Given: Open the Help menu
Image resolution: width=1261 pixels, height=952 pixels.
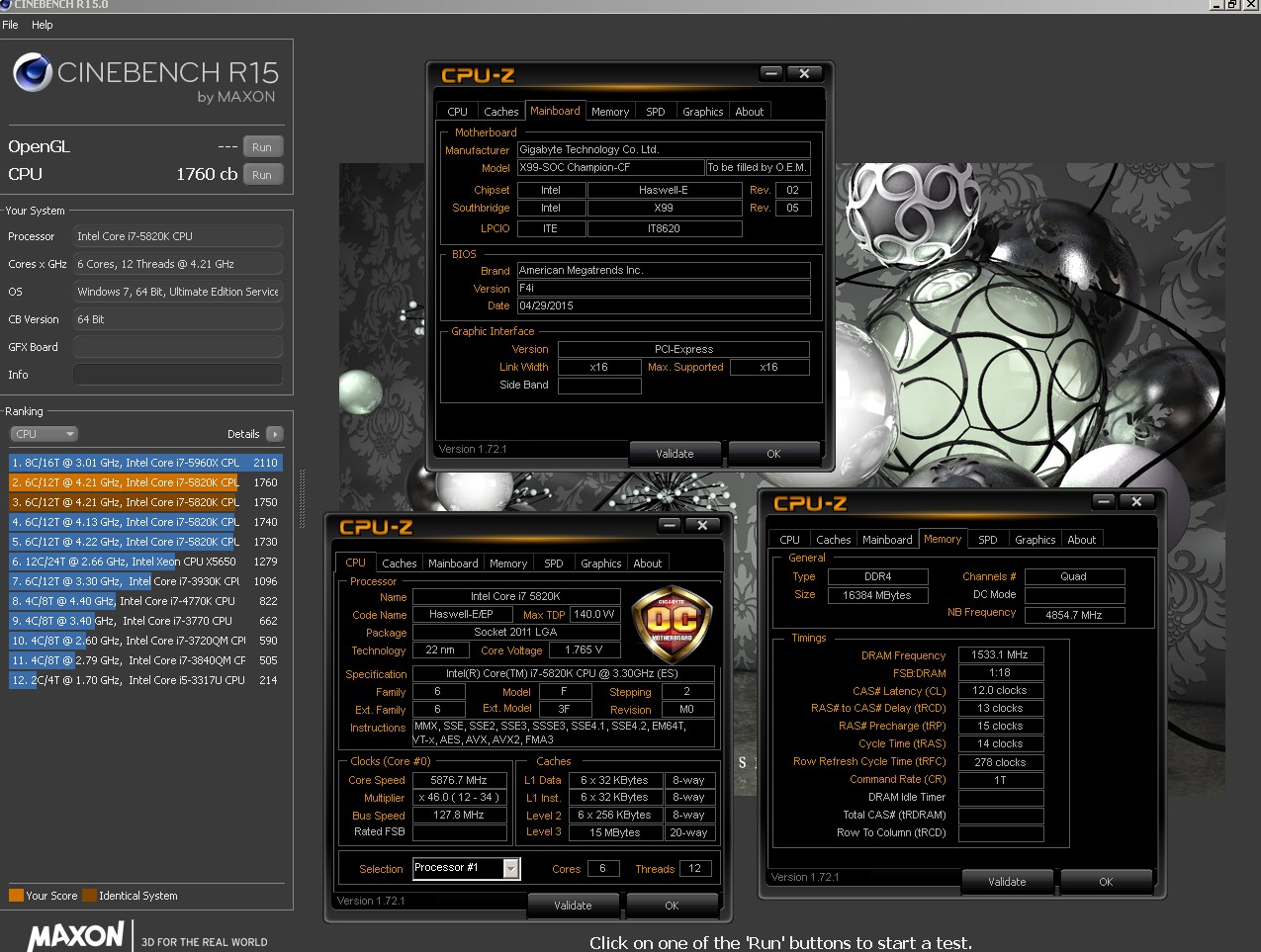Looking at the screenshot, I should [x=43, y=25].
